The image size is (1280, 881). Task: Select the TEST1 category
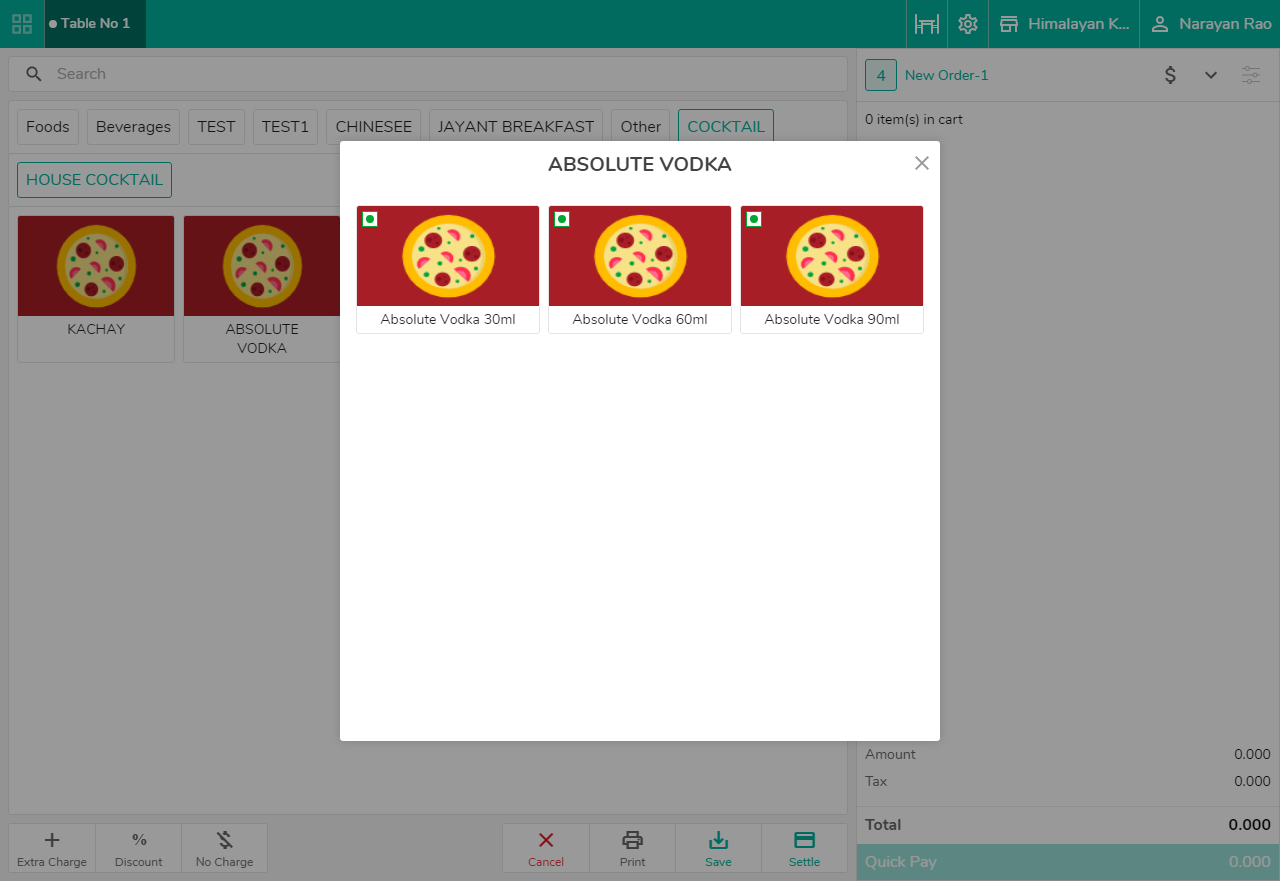(285, 127)
